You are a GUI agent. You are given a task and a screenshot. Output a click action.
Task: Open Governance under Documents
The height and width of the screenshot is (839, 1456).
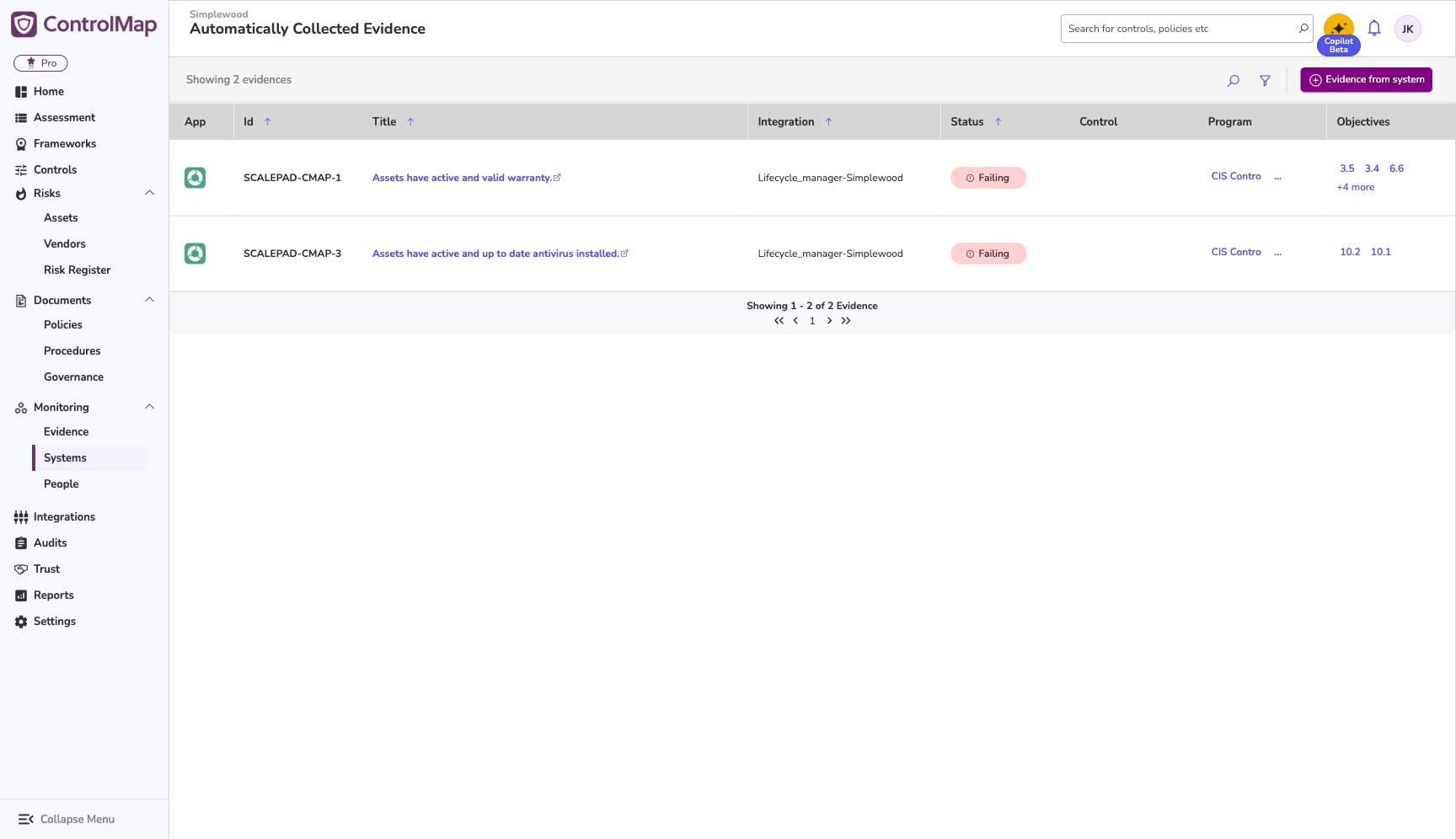tap(74, 377)
